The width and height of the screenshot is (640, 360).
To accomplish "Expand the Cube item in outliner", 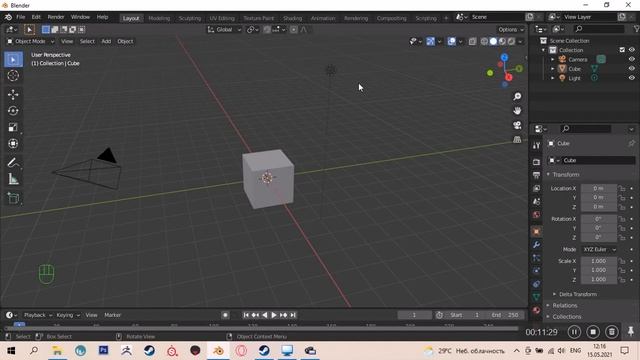I will click(x=553, y=69).
